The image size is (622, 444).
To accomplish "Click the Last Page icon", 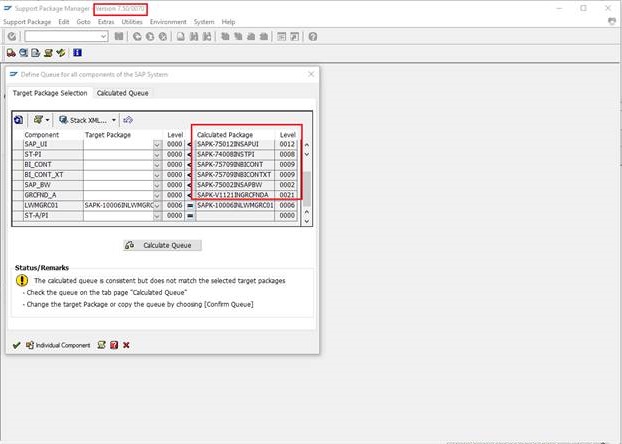I will [263, 37].
